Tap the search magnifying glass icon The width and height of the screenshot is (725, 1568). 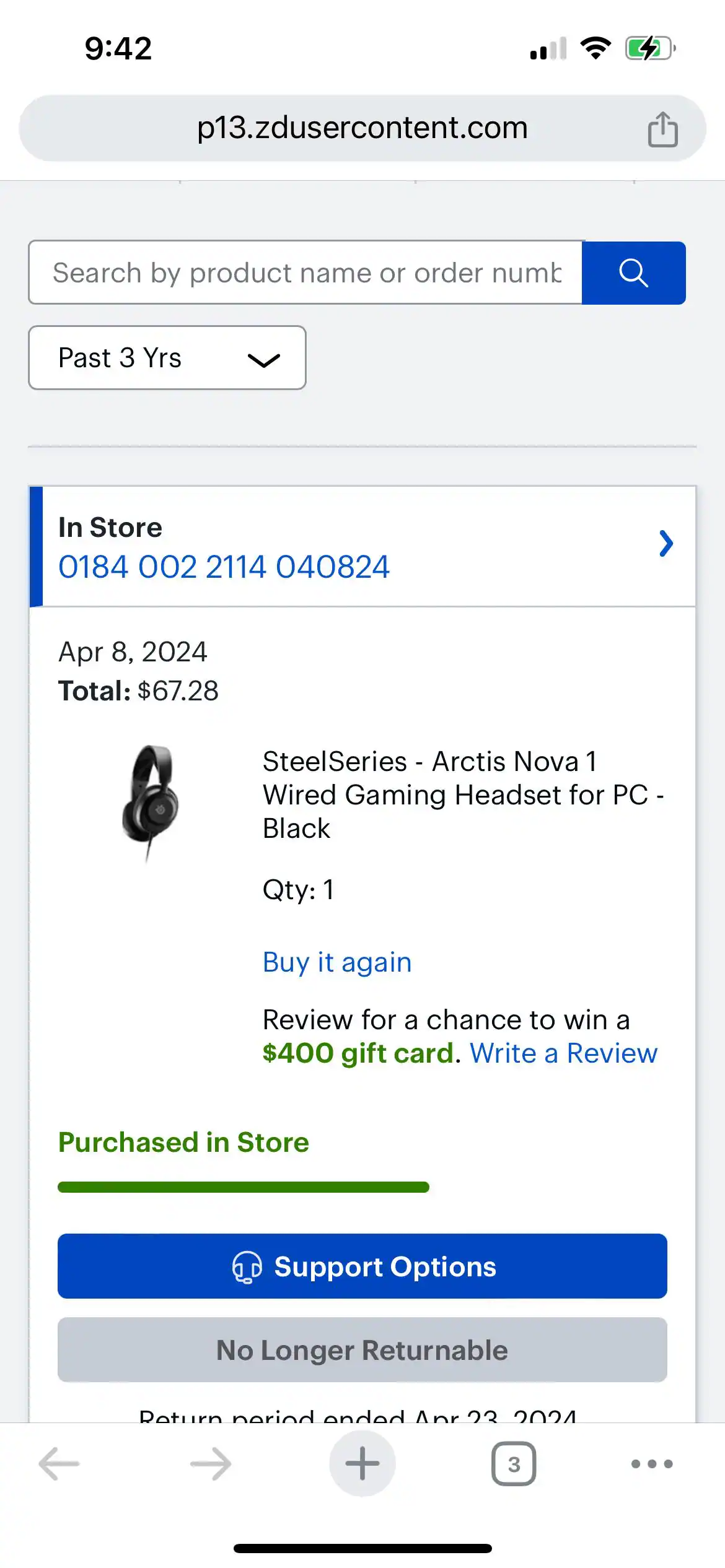pyautogui.click(x=634, y=272)
